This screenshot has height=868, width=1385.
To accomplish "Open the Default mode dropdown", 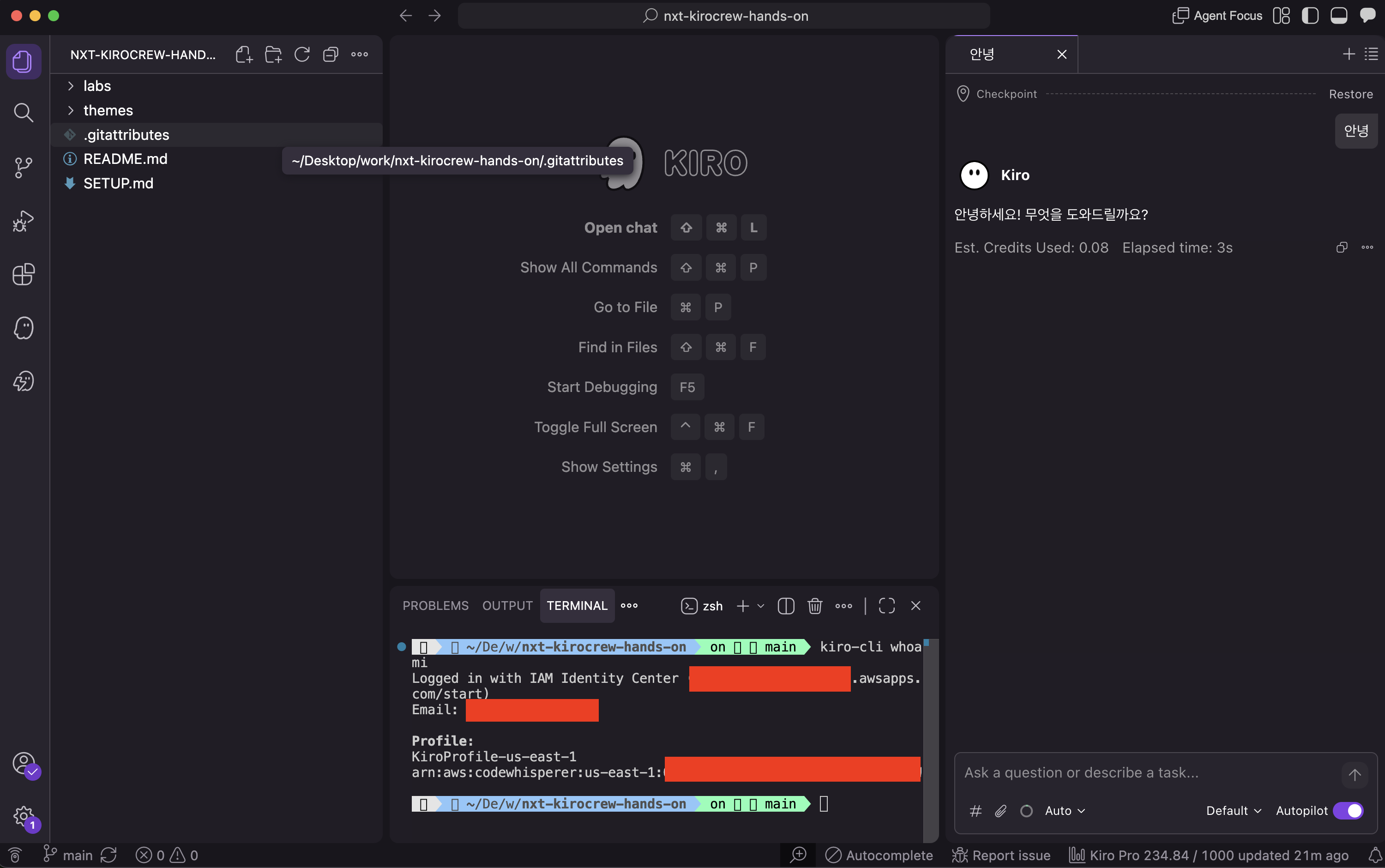I will [1234, 811].
